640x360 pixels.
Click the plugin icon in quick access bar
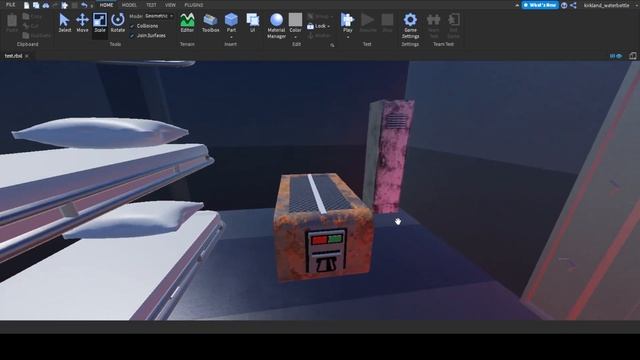click(64, 5)
